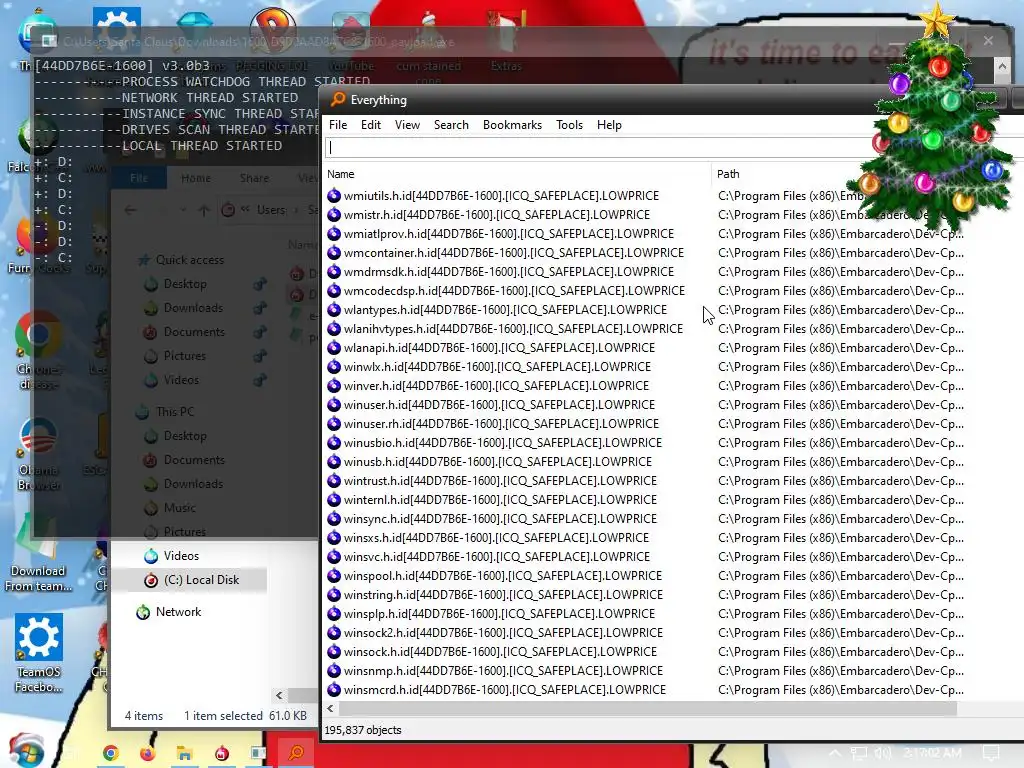
Task: Open the TeamOS Facebook desktop shortcut
Action: (39, 652)
